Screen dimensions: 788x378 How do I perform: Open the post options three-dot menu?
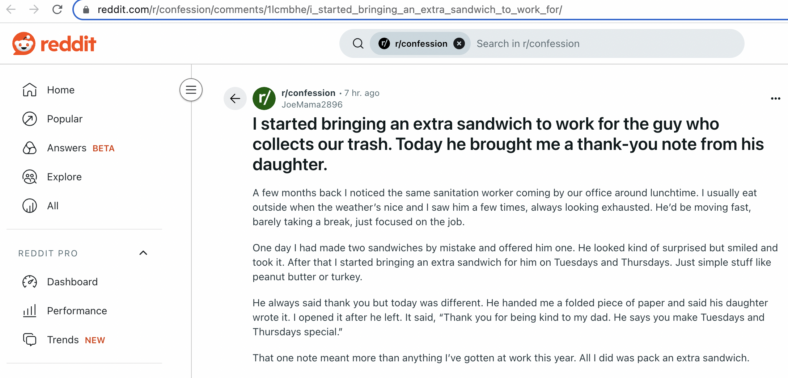775,99
